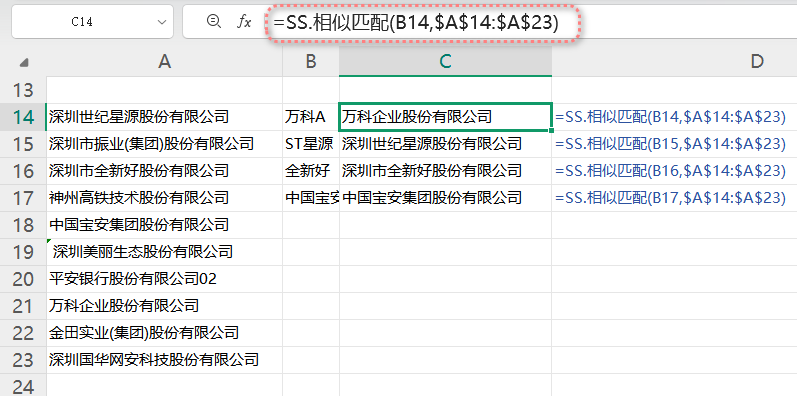This screenshot has width=797, height=396.
Task: Select all cells with corner triangle
Action: pos(23,63)
